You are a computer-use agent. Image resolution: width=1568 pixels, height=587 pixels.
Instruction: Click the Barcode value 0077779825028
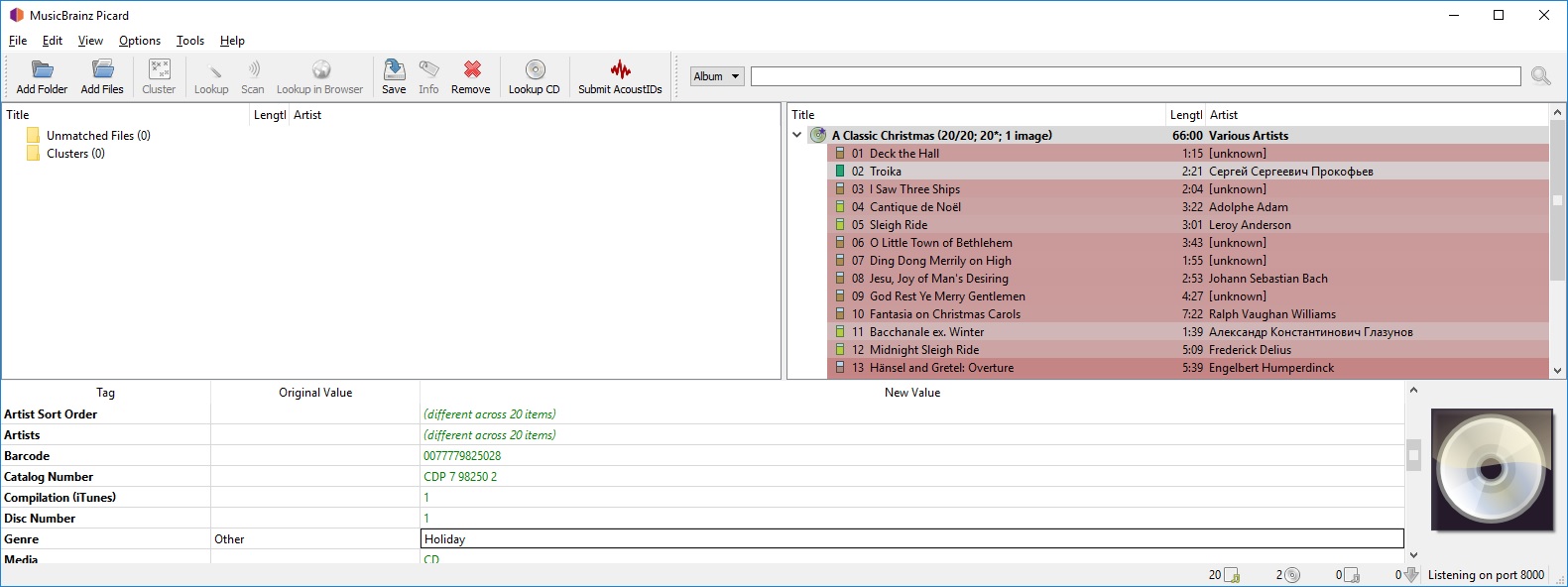(462, 456)
